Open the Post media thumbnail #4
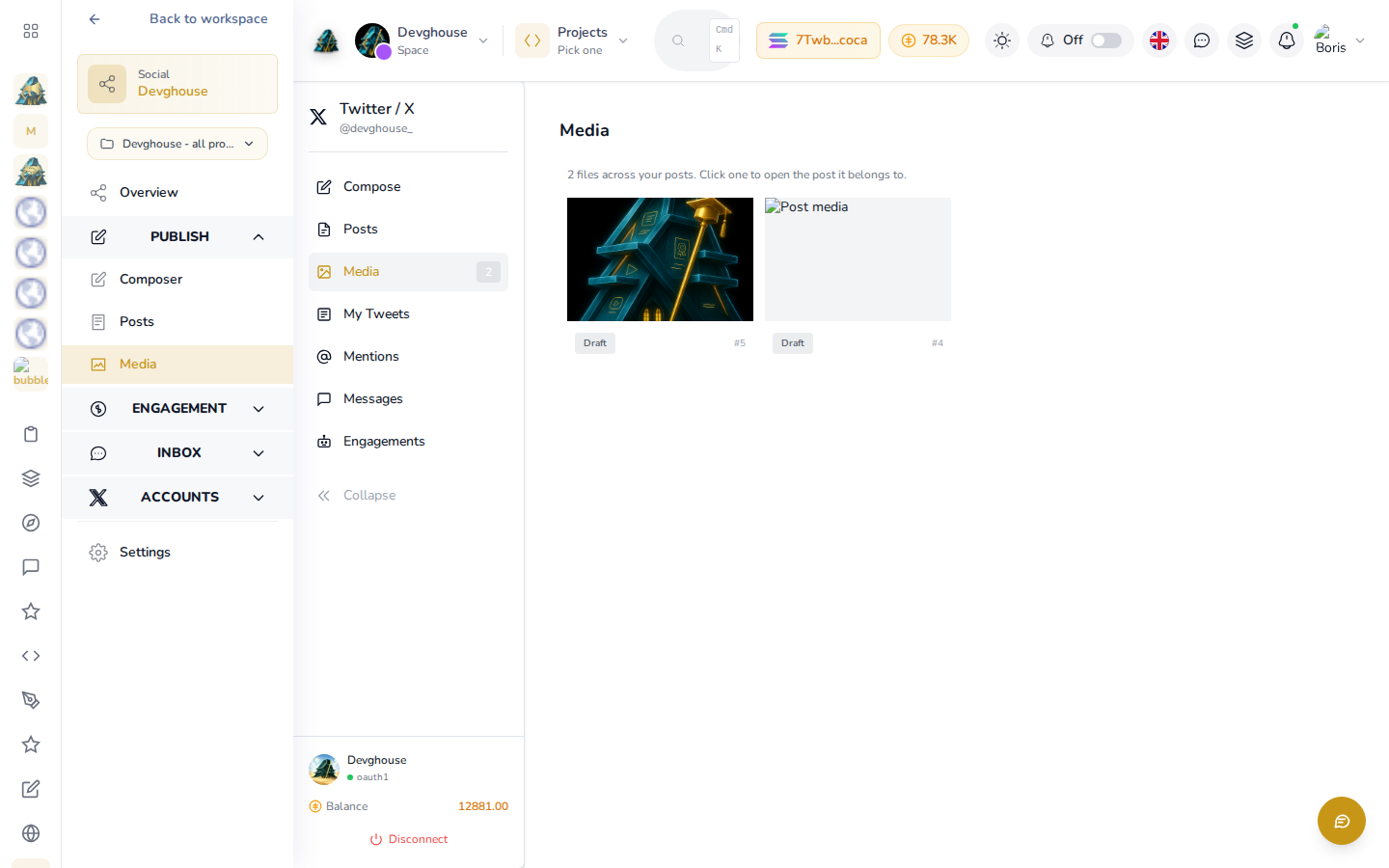 [858, 259]
